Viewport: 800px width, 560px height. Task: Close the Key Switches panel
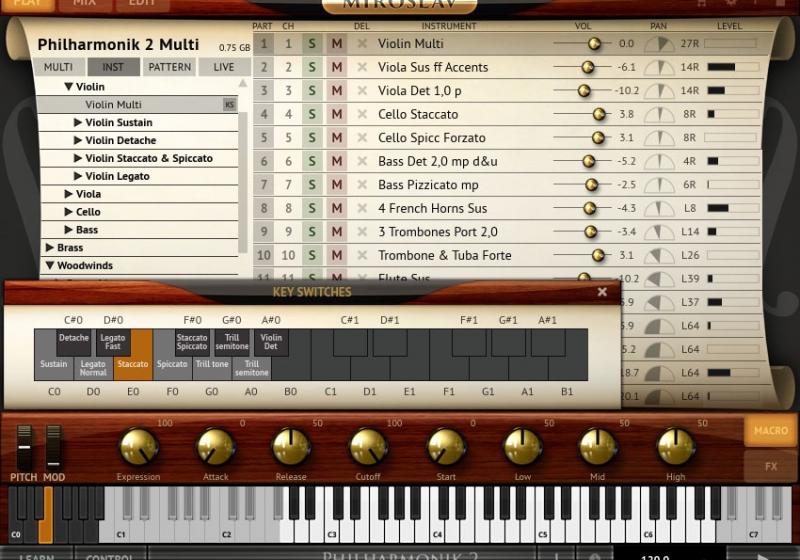point(602,292)
